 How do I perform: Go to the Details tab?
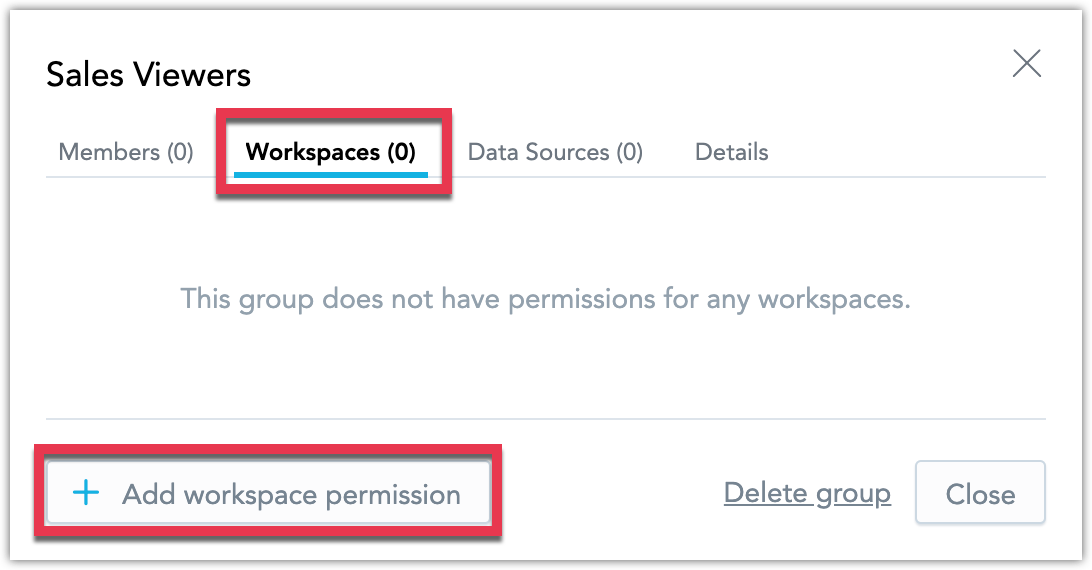[731, 152]
